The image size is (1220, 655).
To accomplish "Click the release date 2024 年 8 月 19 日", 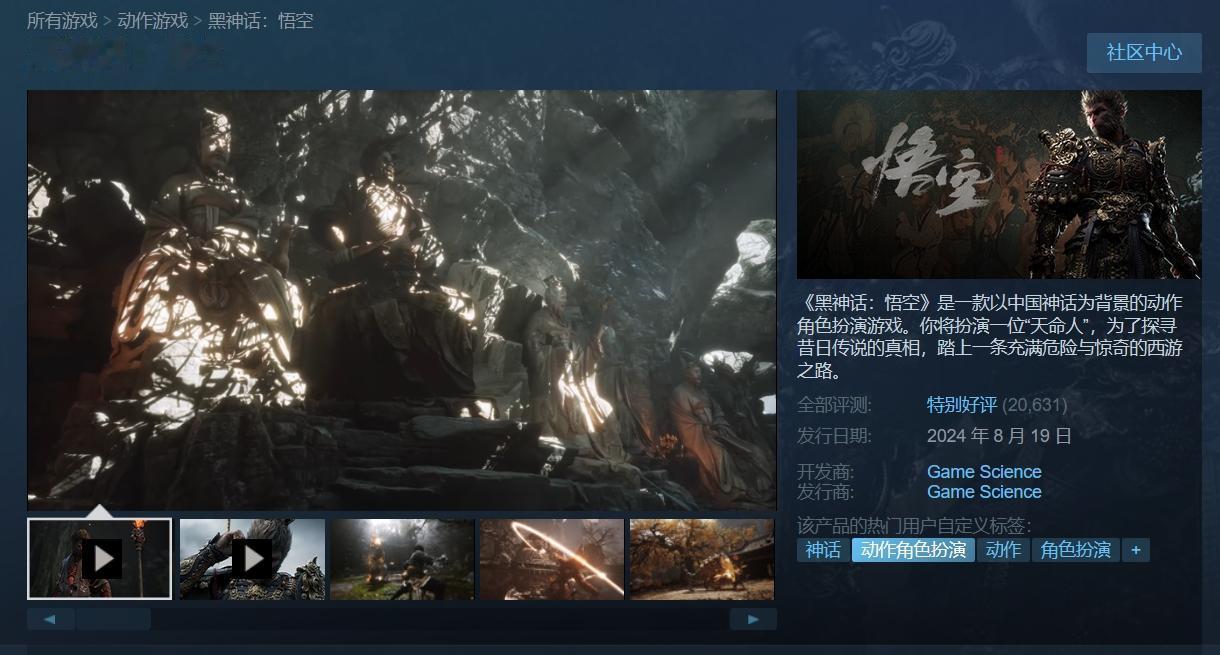I will click(x=999, y=436).
